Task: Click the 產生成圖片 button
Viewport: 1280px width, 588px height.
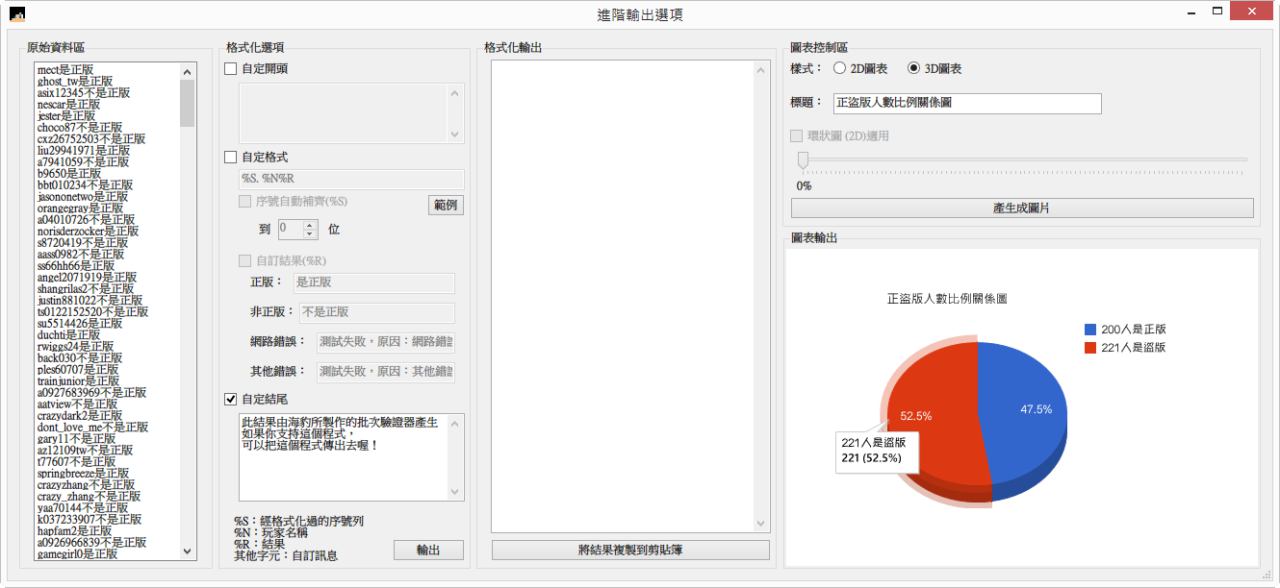Action: pyautogui.click(x=1021, y=208)
